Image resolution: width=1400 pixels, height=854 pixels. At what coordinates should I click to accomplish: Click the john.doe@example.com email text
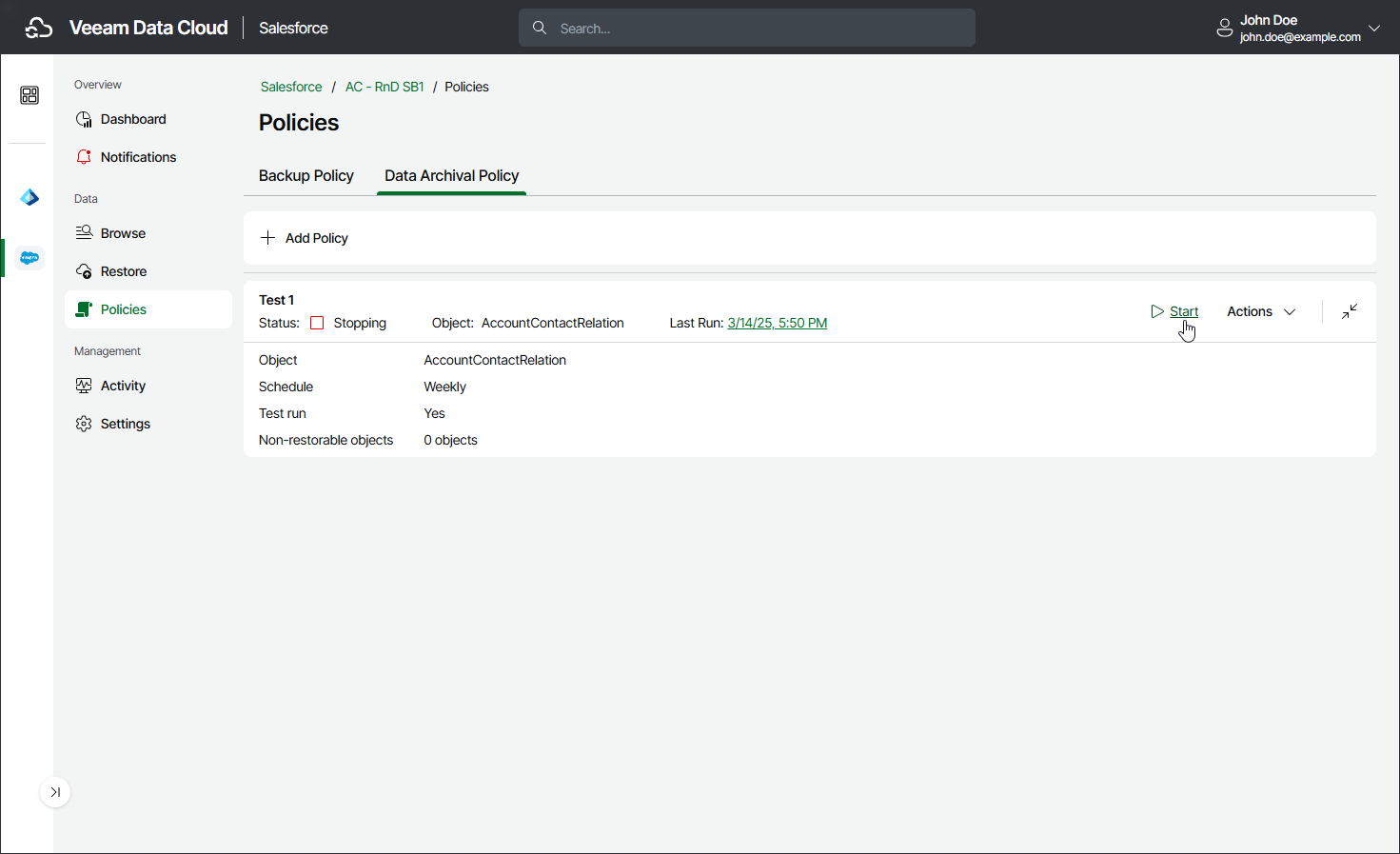click(1300, 37)
